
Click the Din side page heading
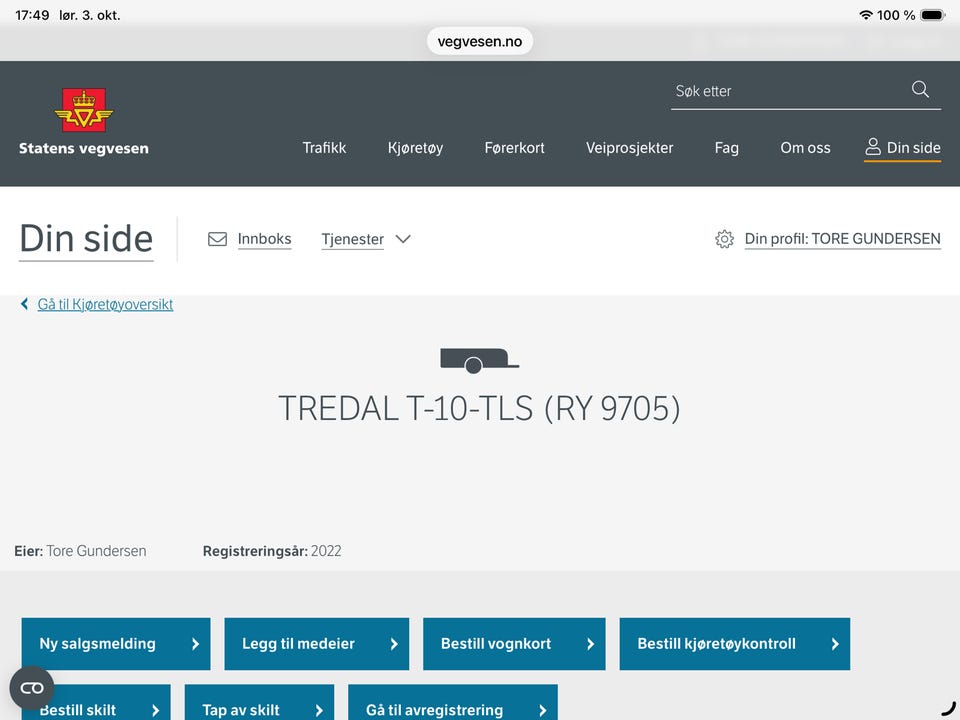tap(86, 238)
